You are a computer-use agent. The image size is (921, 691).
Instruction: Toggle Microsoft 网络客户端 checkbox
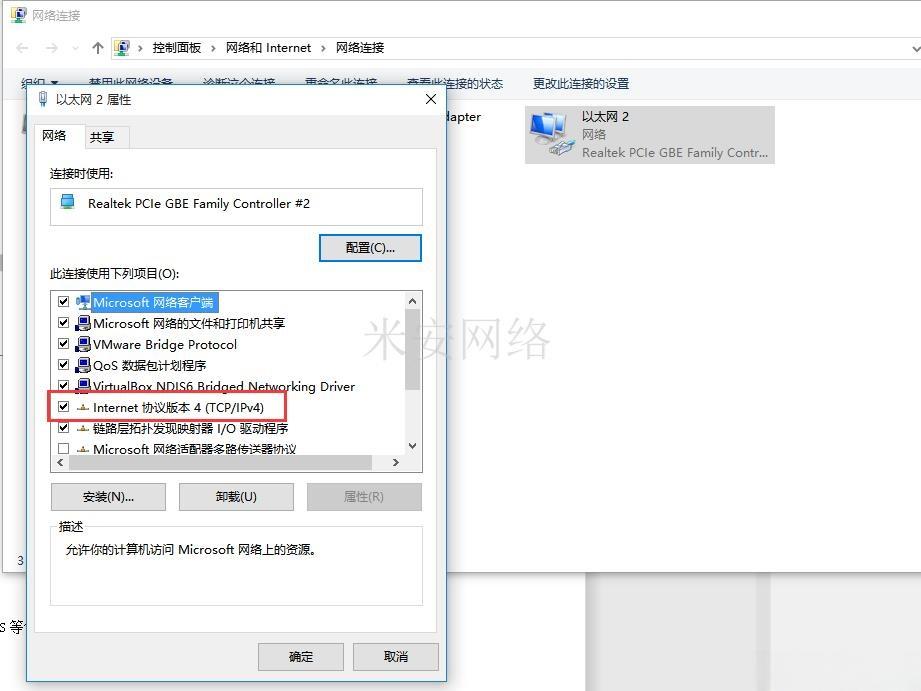click(x=63, y=302)
